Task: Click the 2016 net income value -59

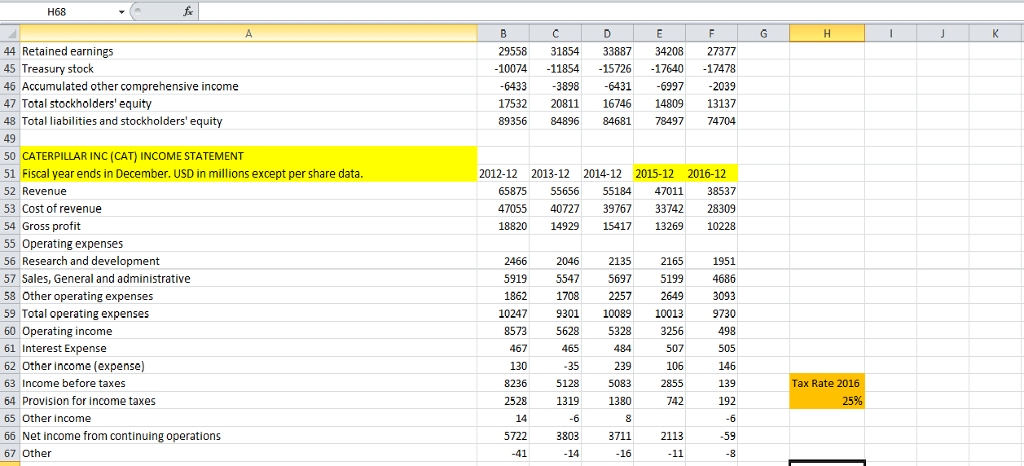Action: pyautogui.click(x=711, y=435)
